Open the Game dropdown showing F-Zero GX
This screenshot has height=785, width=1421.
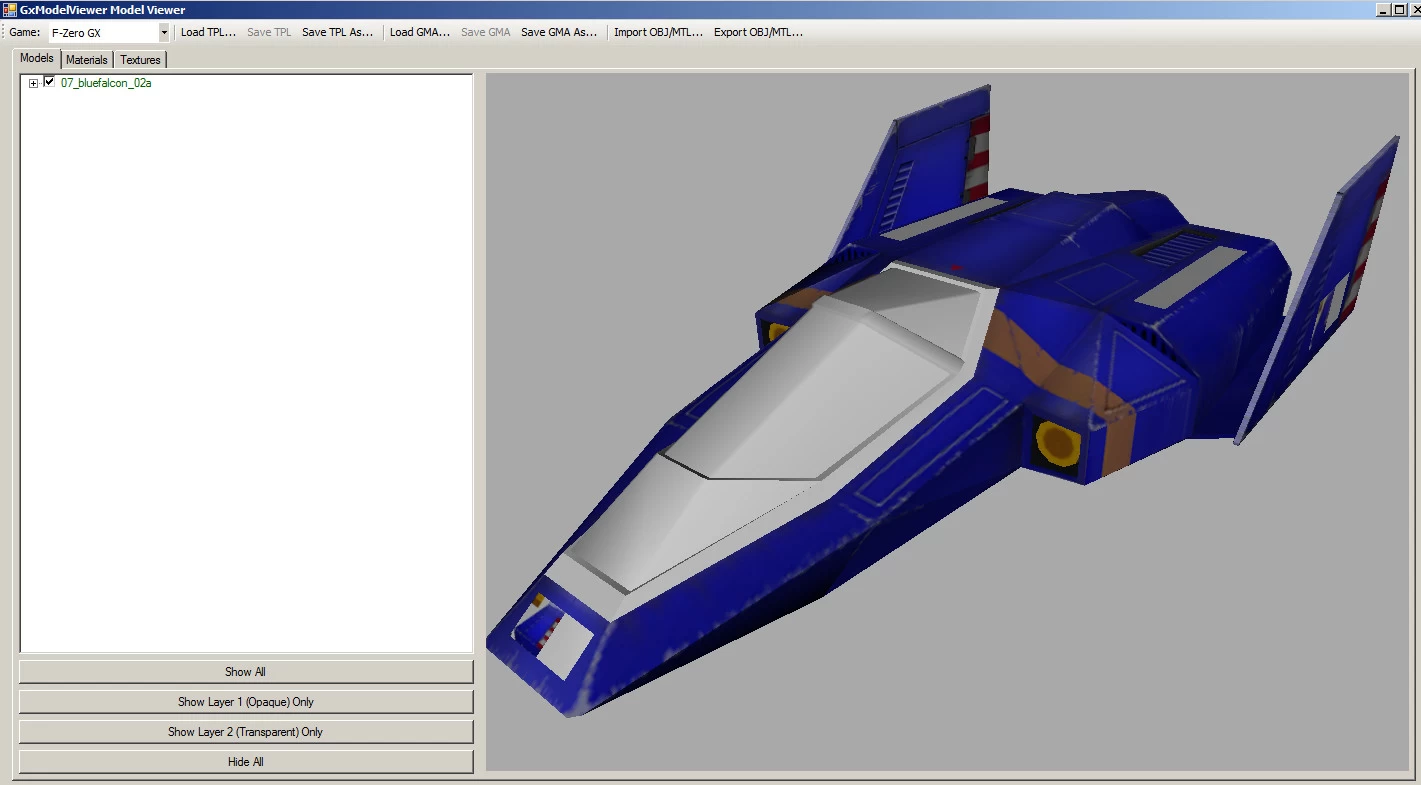click(x=109, y=32)
